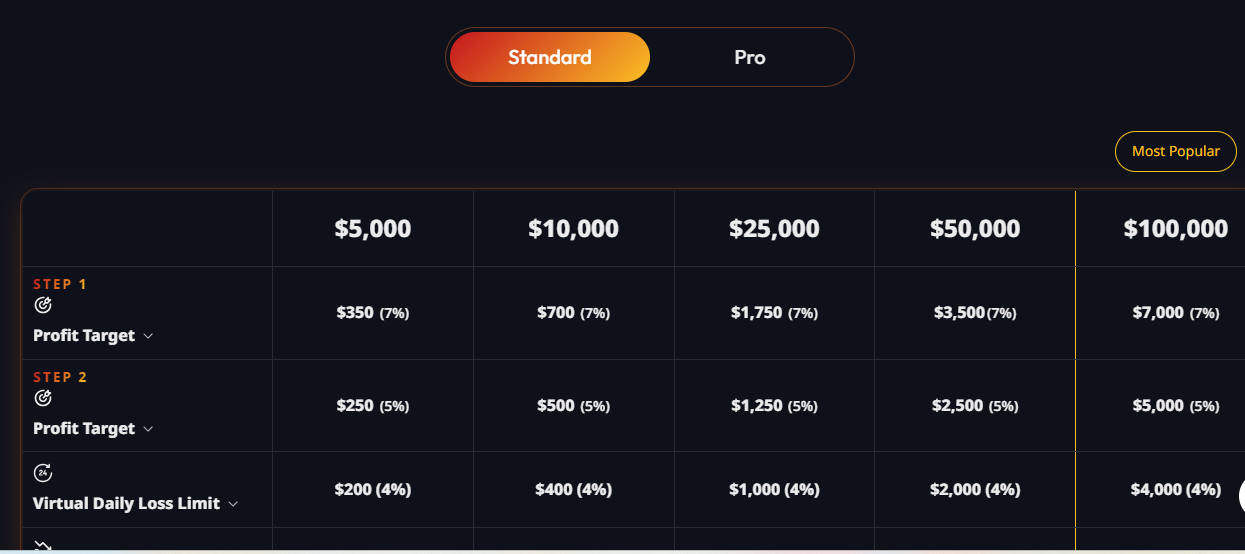Click the $500 (5%) Step 2 cell
1245x554 pixels.
[x=573, y=406]
